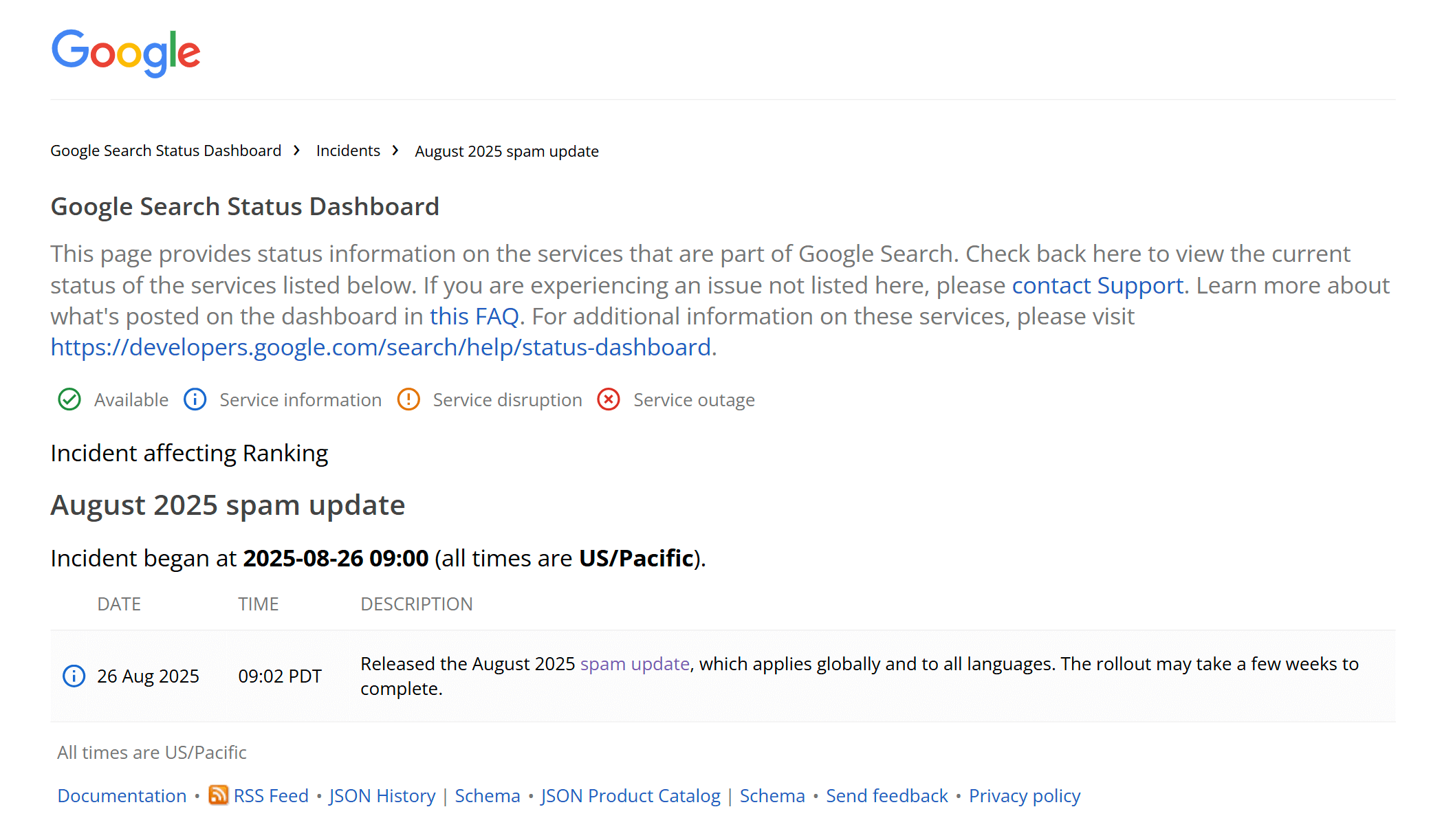
Task: Open the Incidents breadcrumb entry
Action: click(x=347, y=151)
